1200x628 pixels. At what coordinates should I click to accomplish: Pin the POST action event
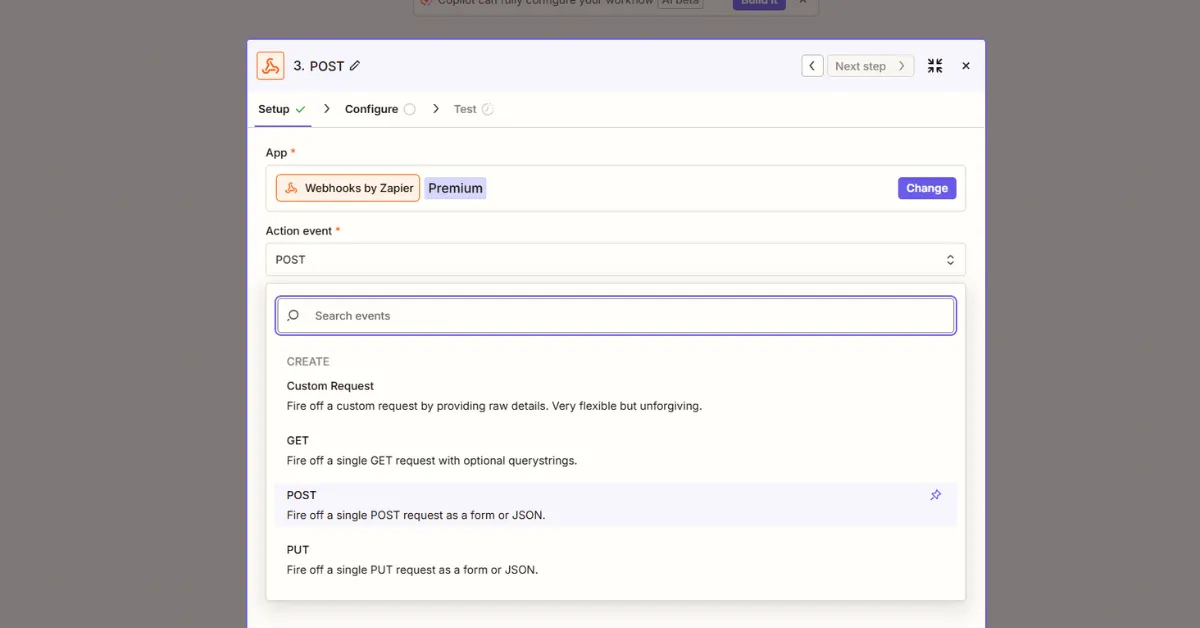click(936, 494)
